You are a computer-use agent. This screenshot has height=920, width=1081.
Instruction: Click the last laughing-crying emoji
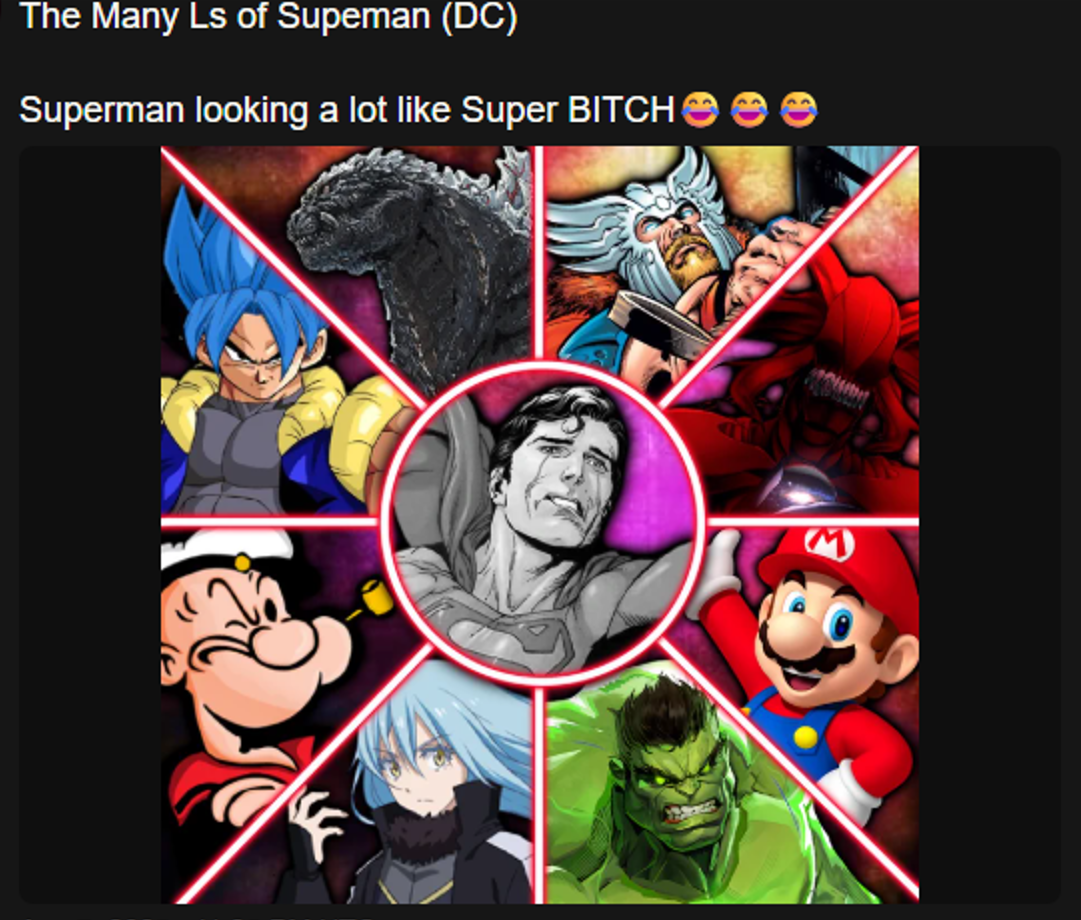click(x=799, y=110)
